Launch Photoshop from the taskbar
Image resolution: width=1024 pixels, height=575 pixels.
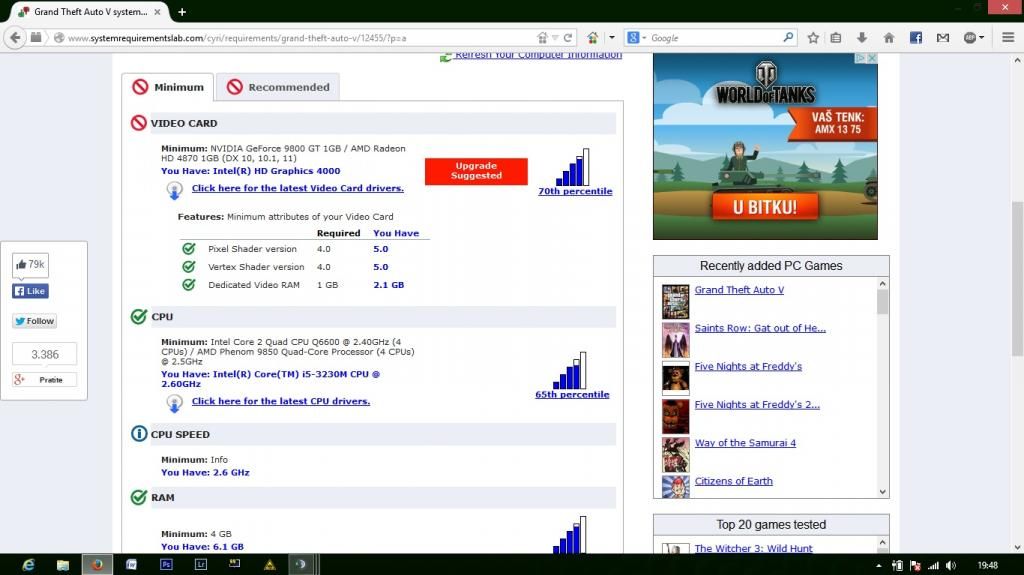166,564
